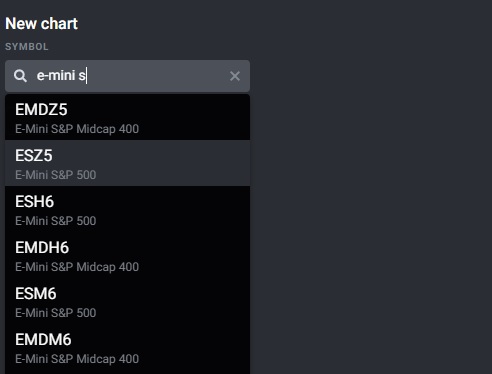
Task: Select the EMDZ5 symbol result
Action: point(127,117)
